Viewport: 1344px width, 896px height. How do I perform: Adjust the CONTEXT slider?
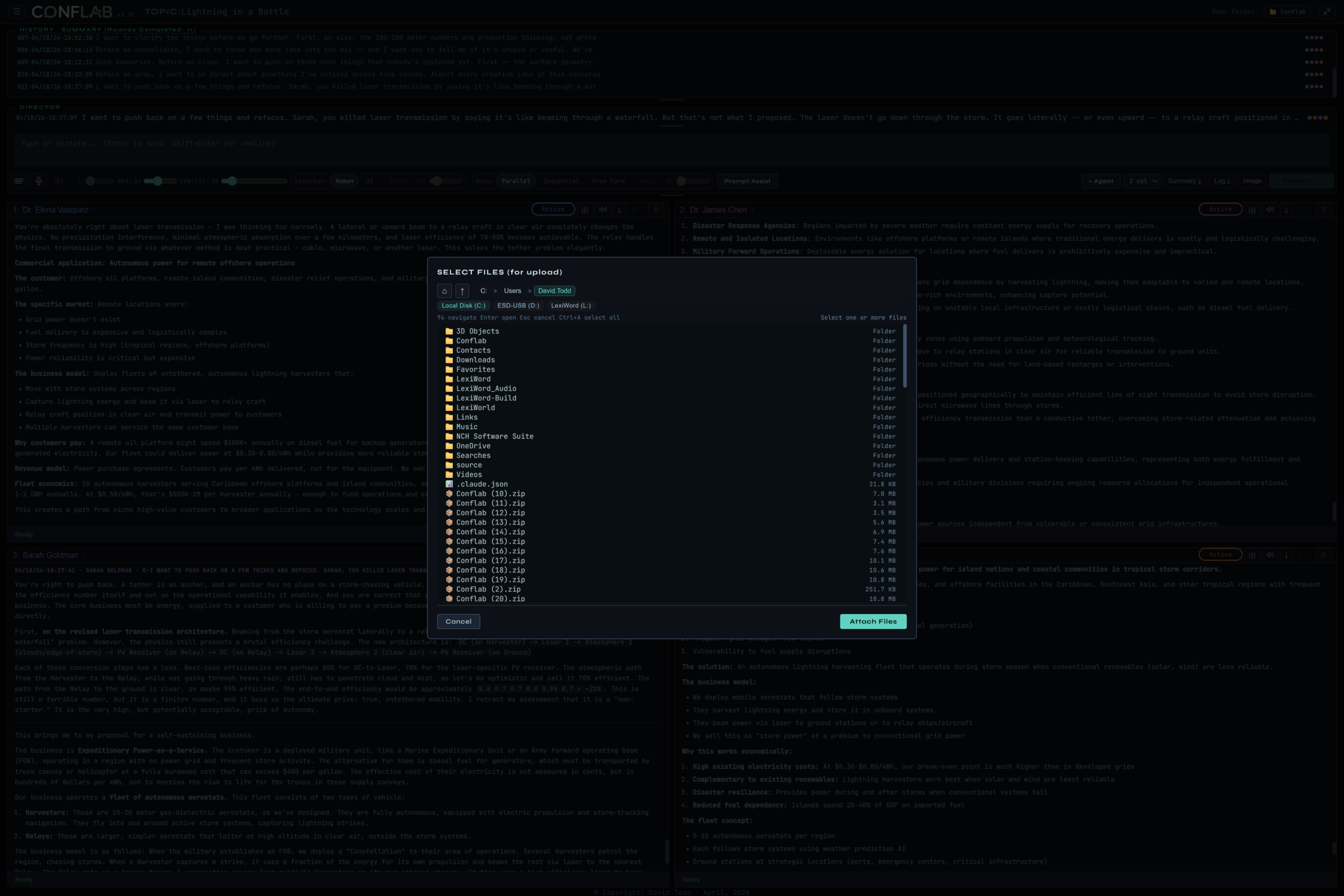click(x=254, y=181)
